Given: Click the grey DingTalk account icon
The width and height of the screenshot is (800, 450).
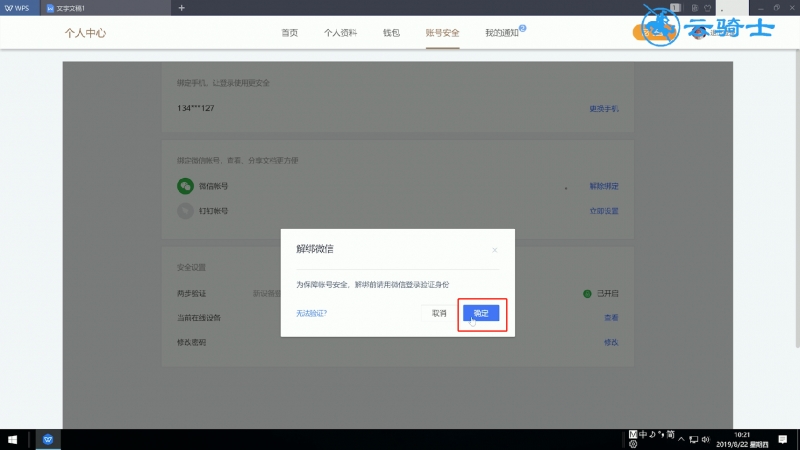Looking at the screenshot, I should 185,211.
